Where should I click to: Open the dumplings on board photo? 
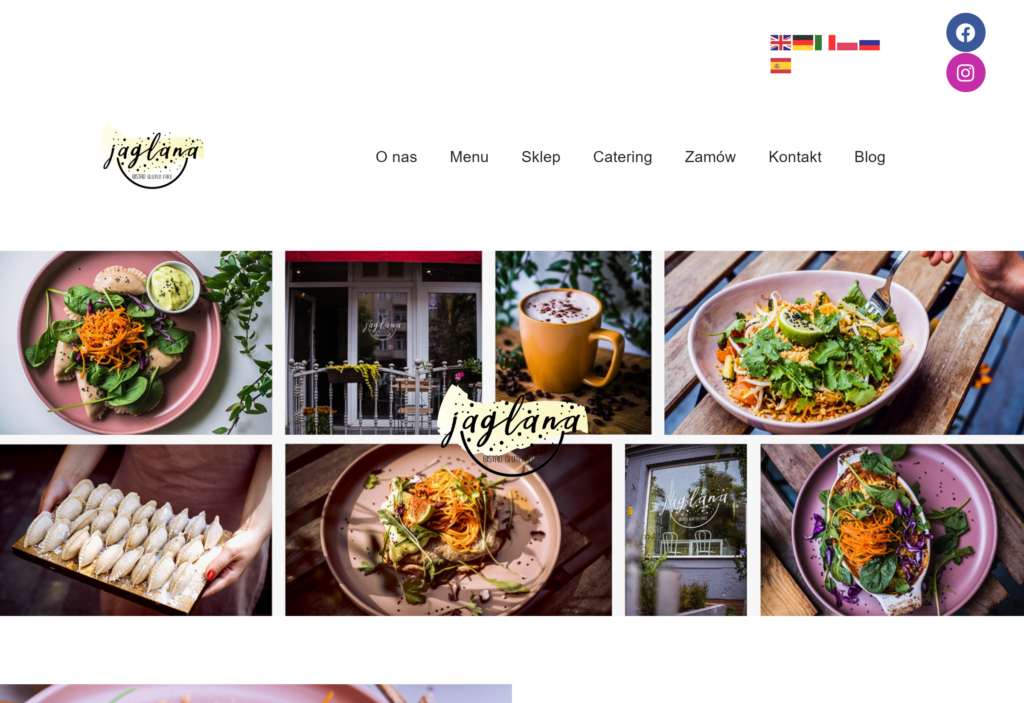click(x=136, y=530)
